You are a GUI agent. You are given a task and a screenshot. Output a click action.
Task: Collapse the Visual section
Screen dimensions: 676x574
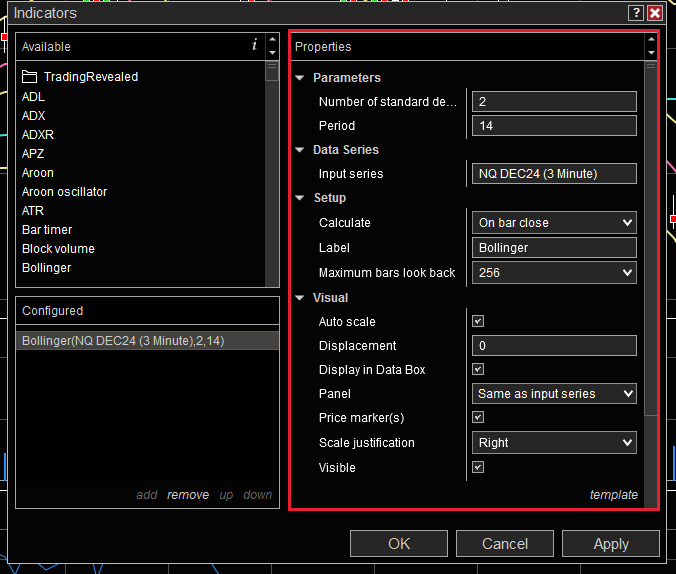pos(300,298)
